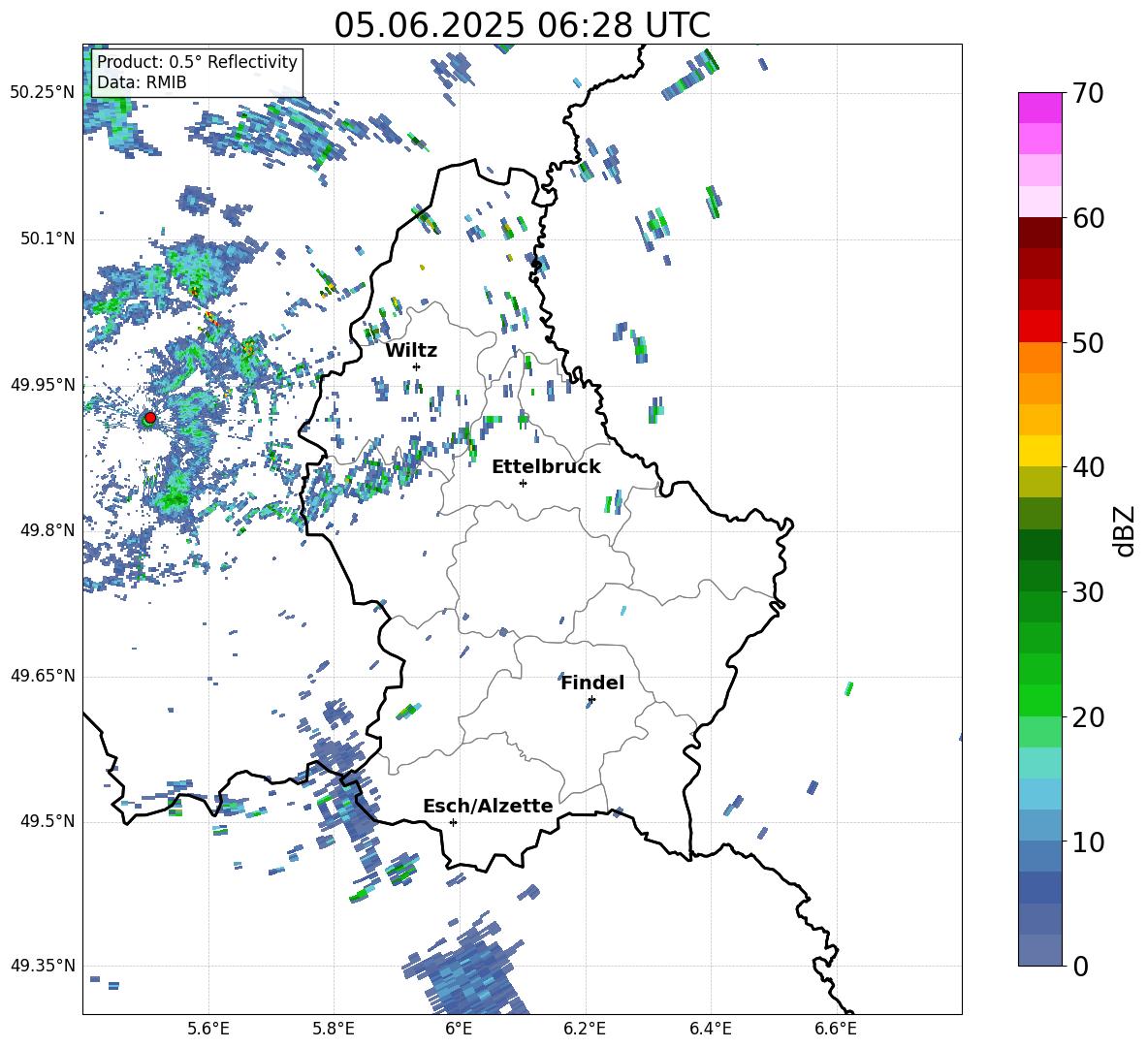Click the 30 value on colorbar
1148x1048 pixels.
click(x=1088, y=592)
